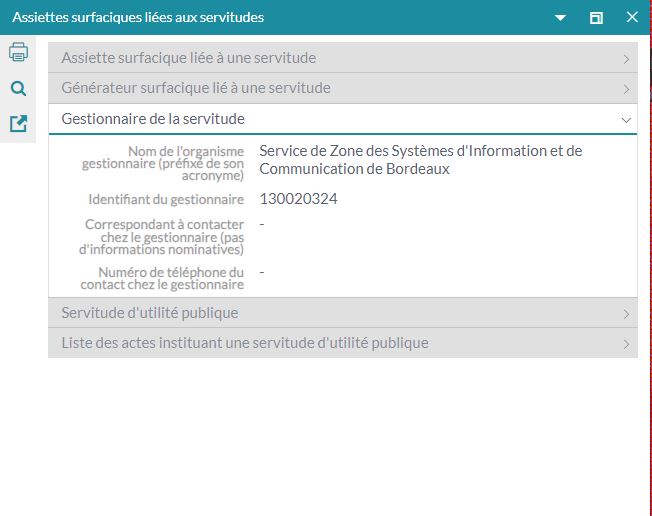Image resolution: width=652 pixels, height=516 pixels.
Task: Click the title bar collapse triangle
Action: click(x=561, y=18)
